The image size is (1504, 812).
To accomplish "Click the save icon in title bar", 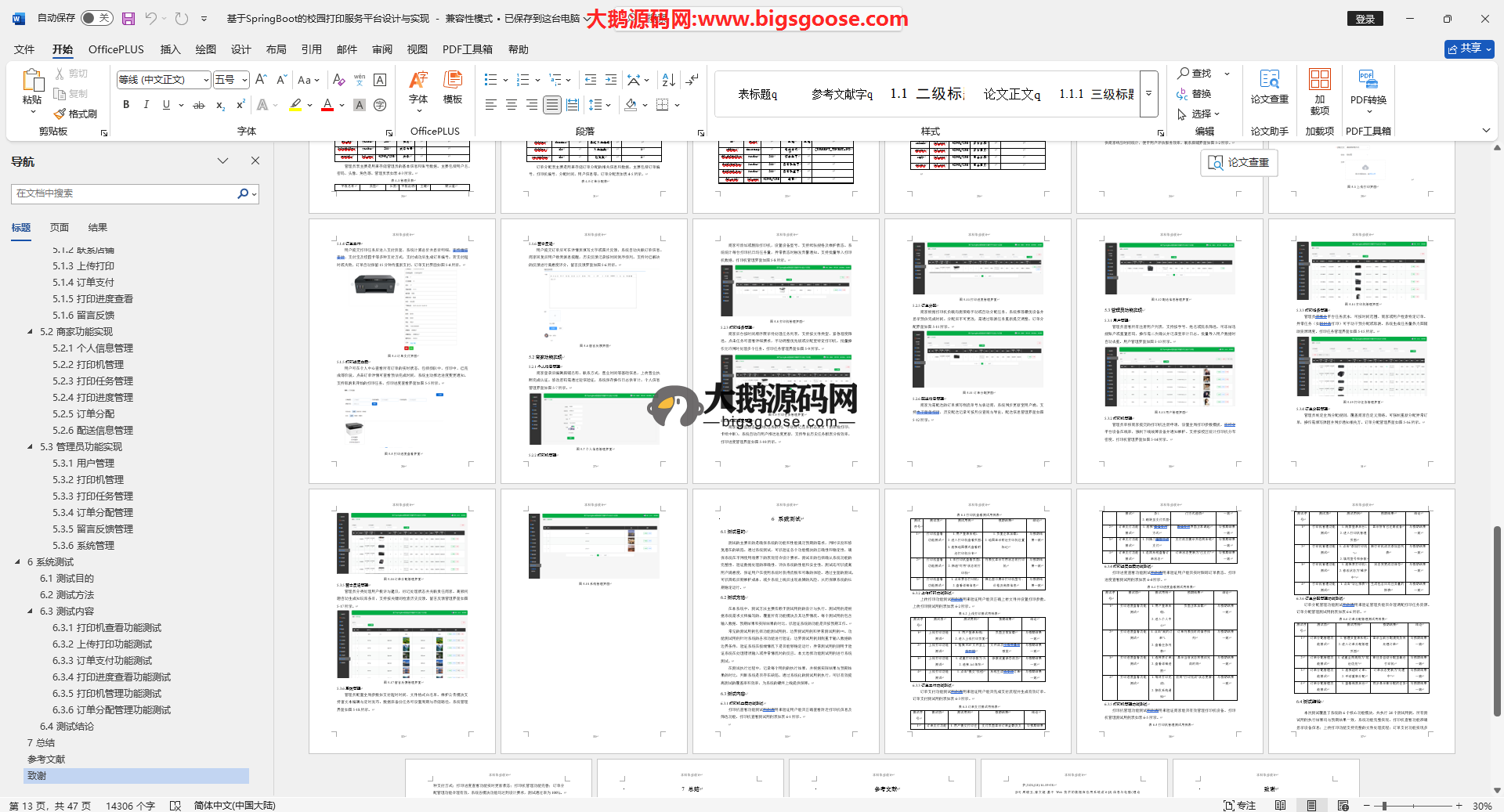I will 128,18.
